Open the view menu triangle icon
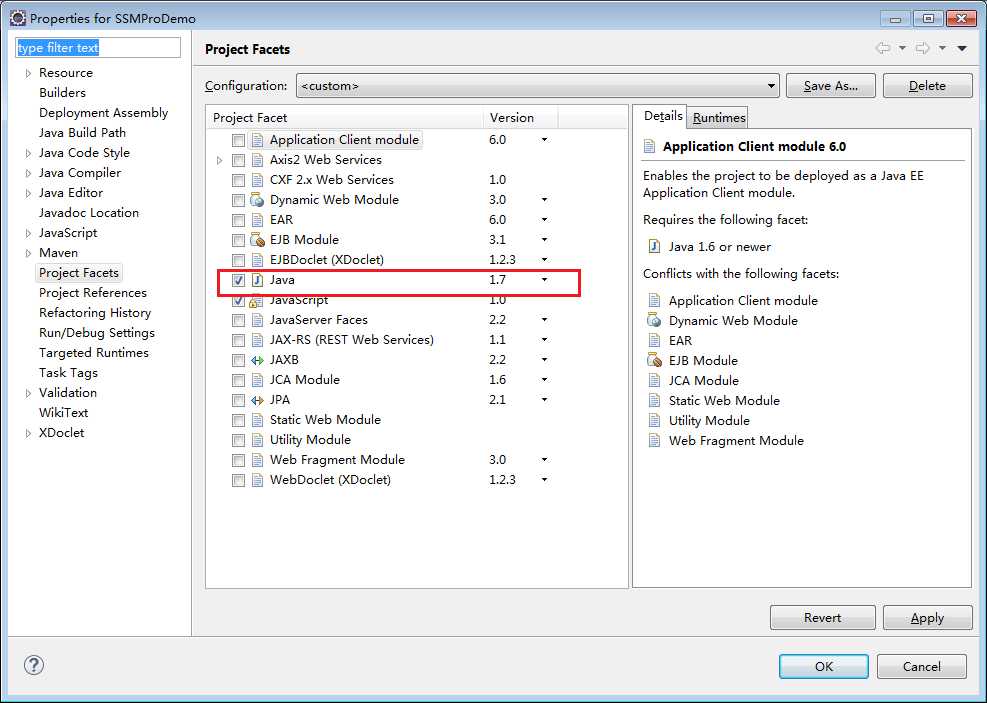987x703 pixels. (x=962, y=48)
